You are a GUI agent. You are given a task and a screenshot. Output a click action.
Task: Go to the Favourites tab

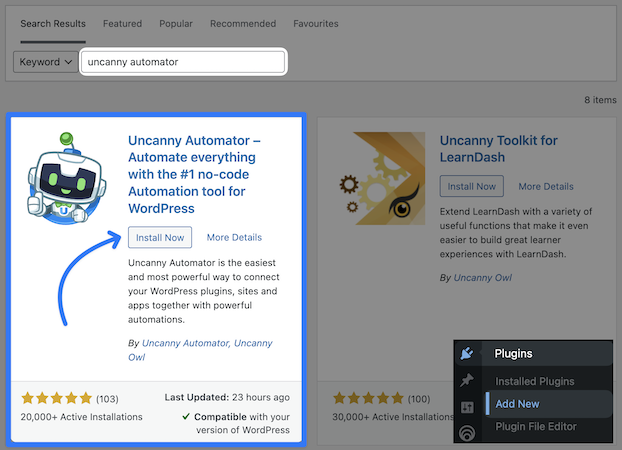[316, 24]
